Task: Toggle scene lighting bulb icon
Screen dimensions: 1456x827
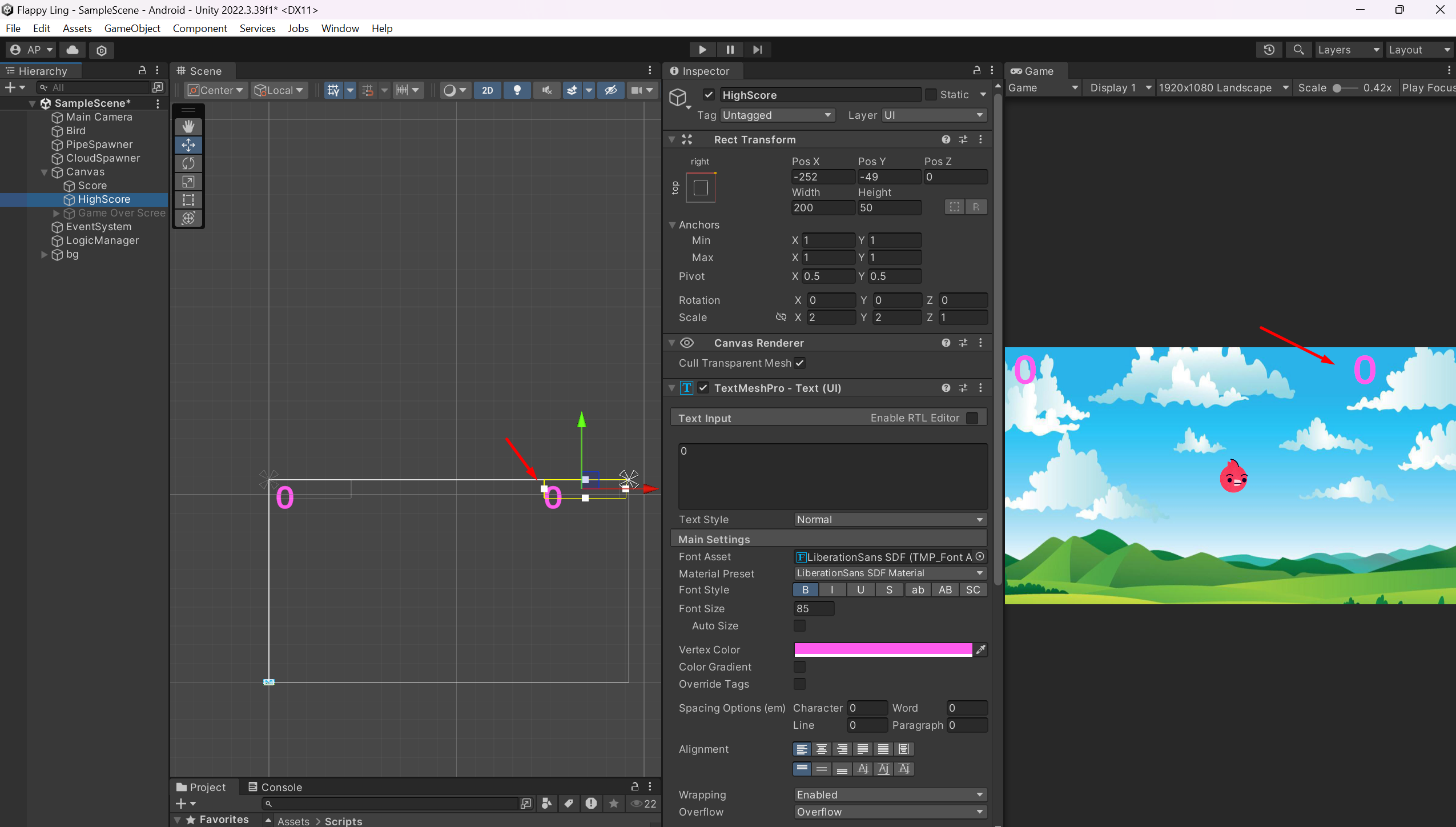Action: (517, 90)
